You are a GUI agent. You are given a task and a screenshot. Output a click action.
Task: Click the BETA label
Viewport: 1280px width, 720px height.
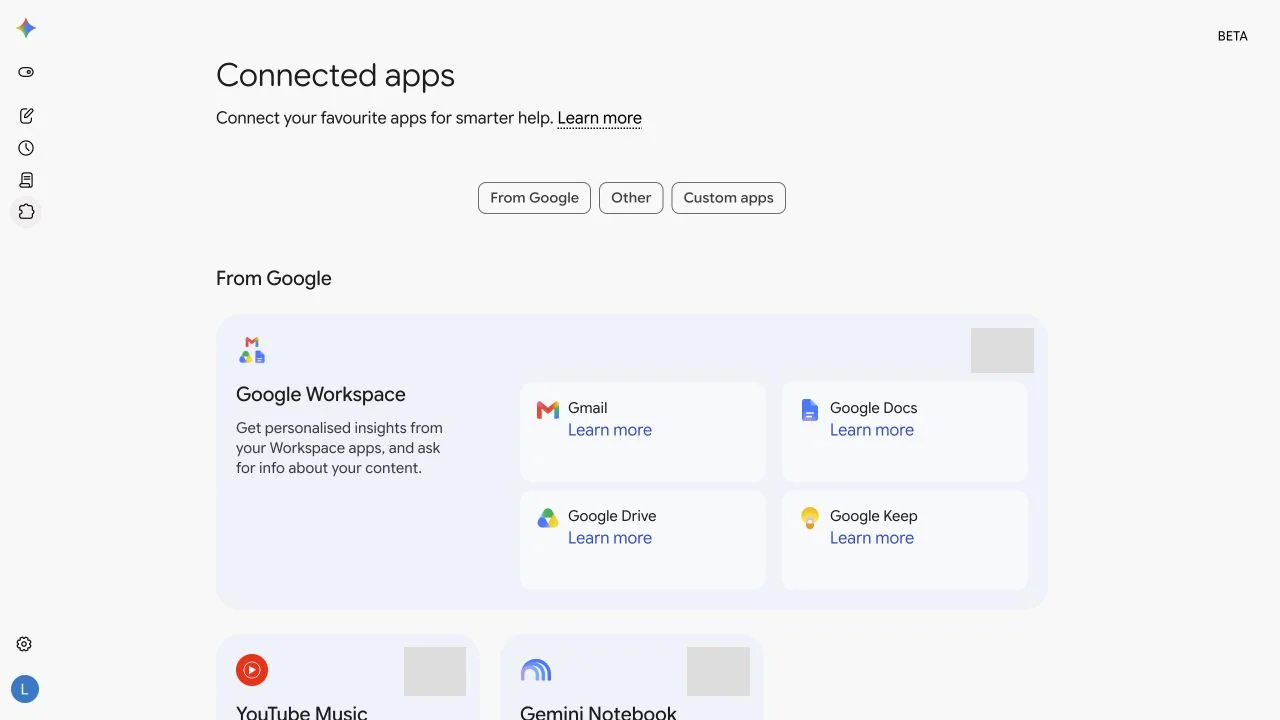click(x=1232, y=36)
